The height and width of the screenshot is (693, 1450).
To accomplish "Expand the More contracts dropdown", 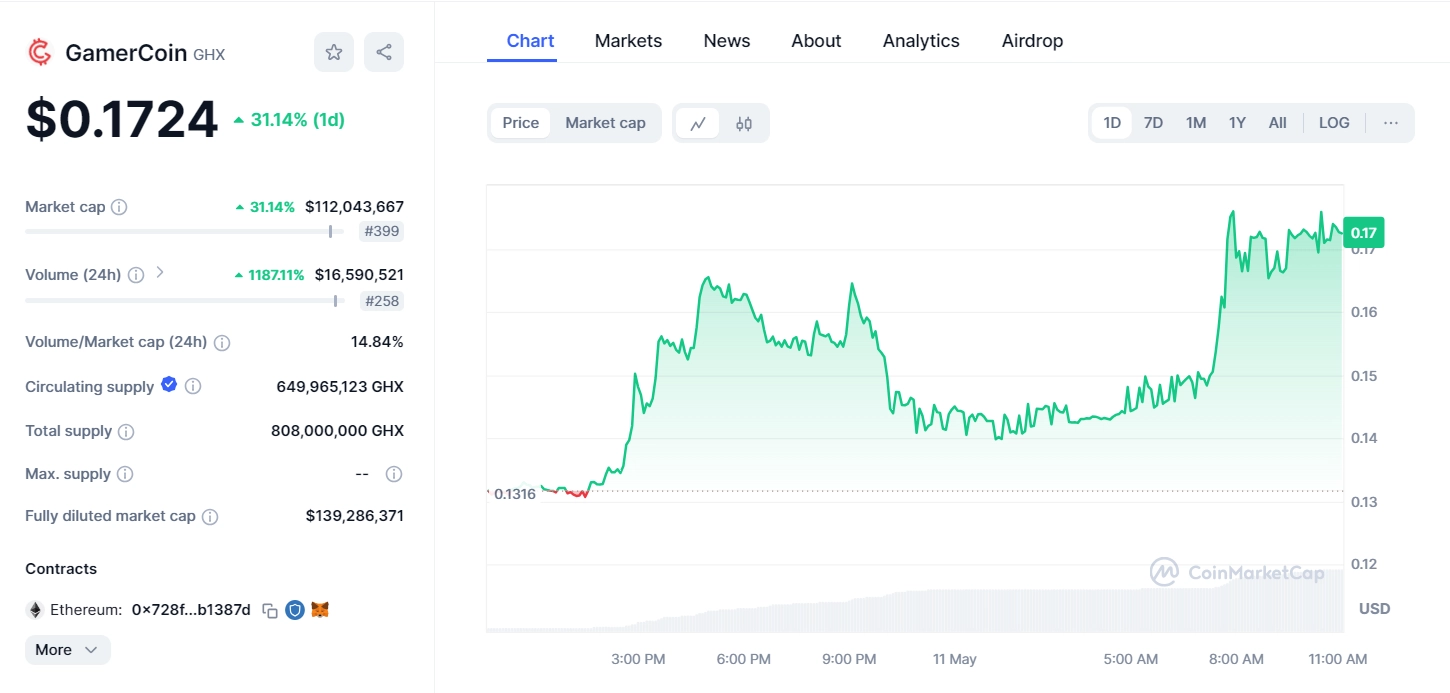I will [x=67, y=649].
